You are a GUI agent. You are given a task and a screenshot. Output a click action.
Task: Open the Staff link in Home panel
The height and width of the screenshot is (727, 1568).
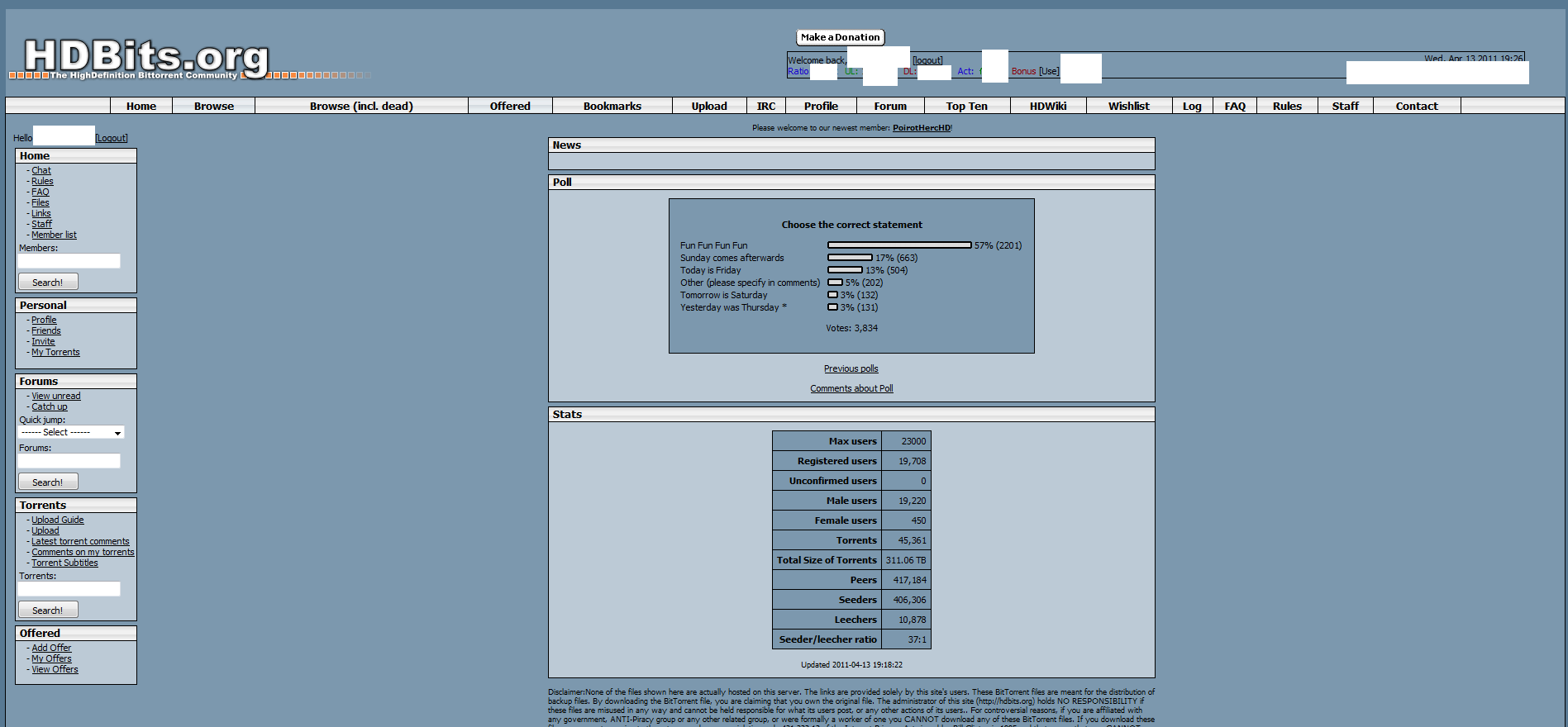point(41,224)
